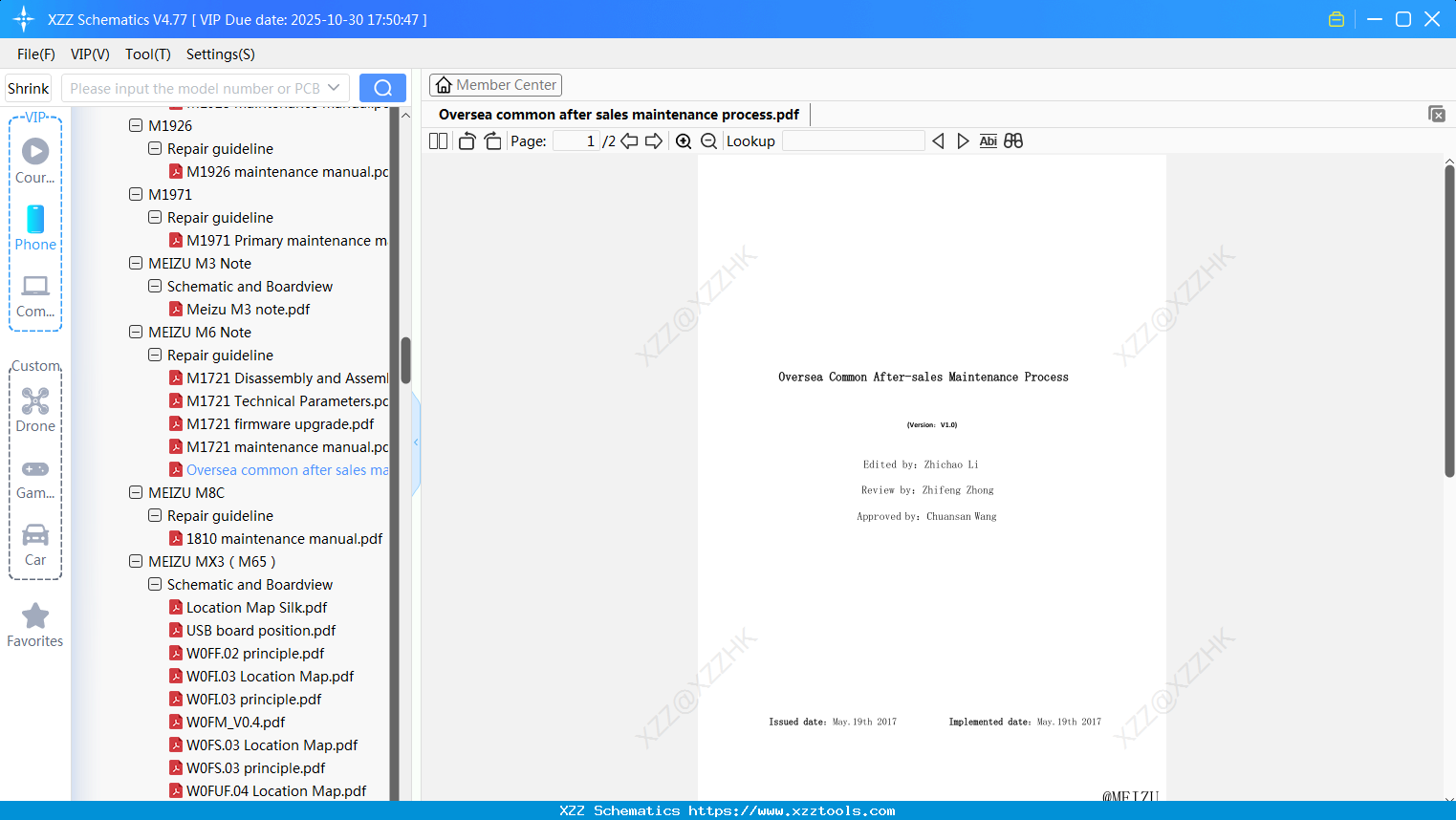
Task: Click the Page number input box
Action: [576, 141]
